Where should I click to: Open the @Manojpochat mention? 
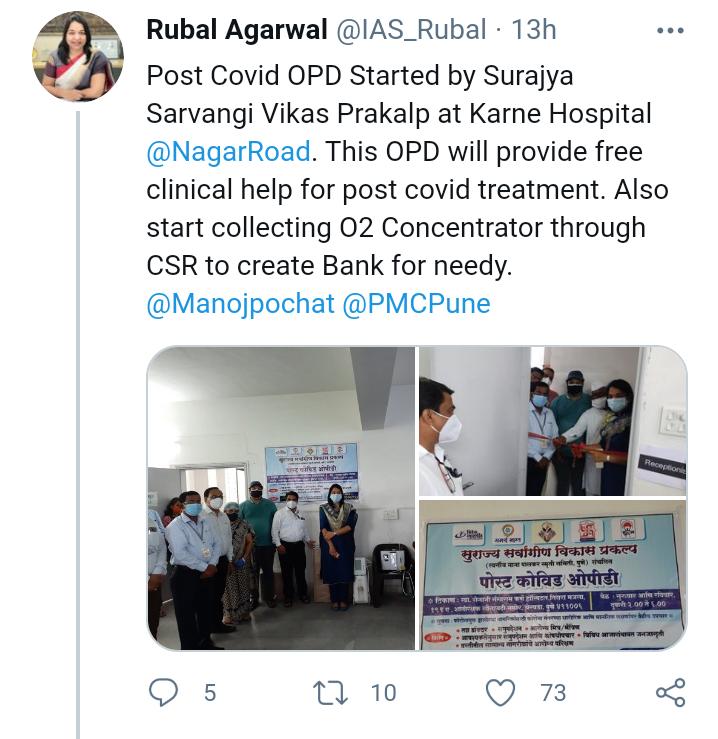tap(240, 304)
